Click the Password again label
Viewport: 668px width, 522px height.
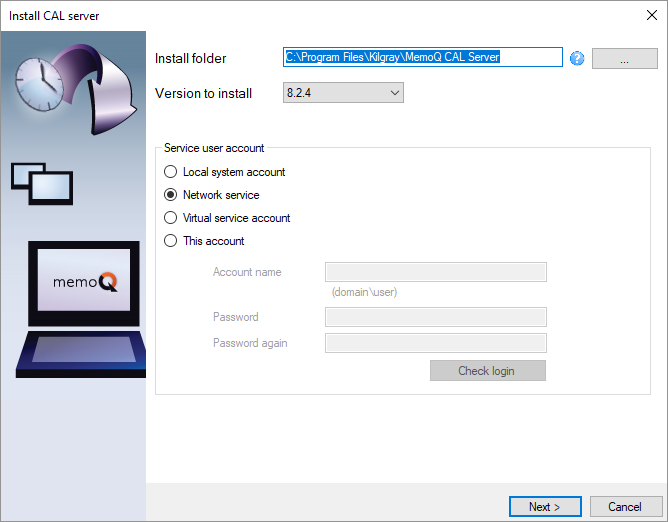pyautogui.click(x=250, y=343)
